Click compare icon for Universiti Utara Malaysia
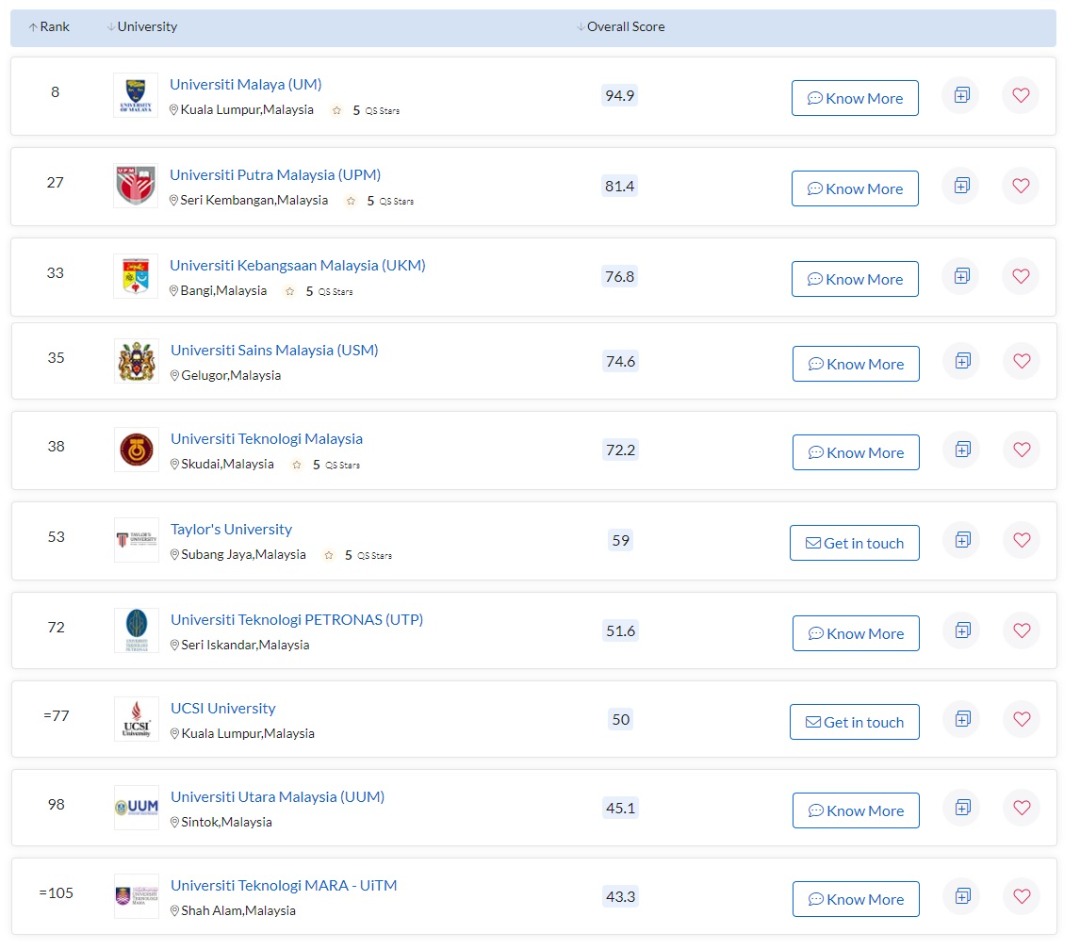Screen dimensions: 1080x949 pyautogui.click(x=962, y=807)
